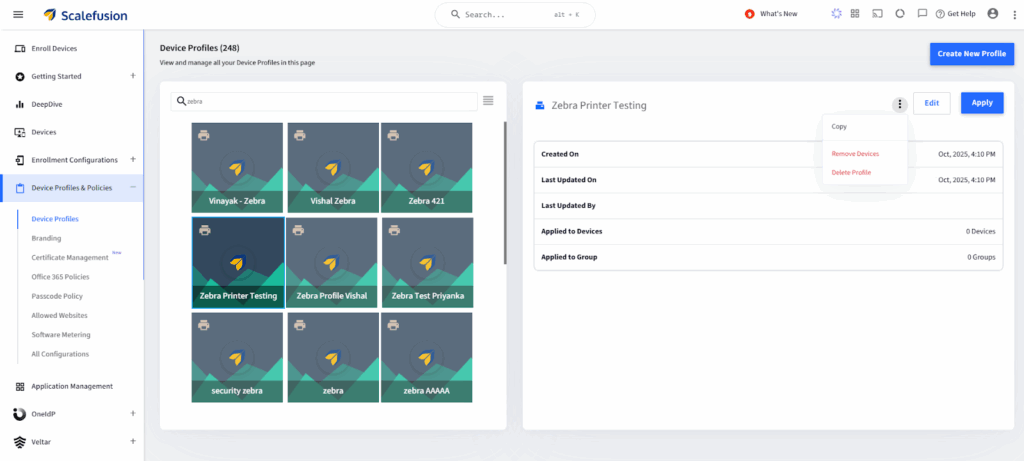Expand Enrollment Configurations in sidebar

(133, 160)
